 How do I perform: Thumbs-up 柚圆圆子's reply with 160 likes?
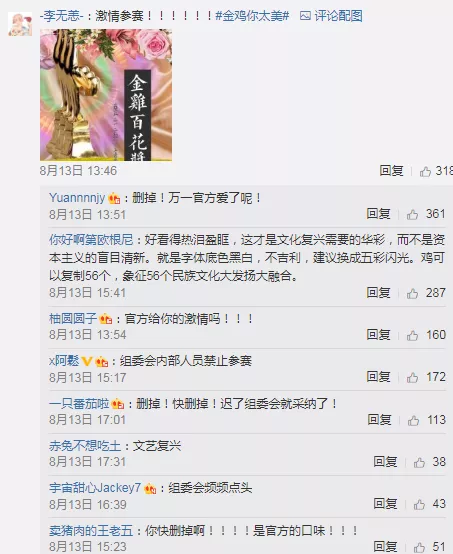[x=412, y=335]
